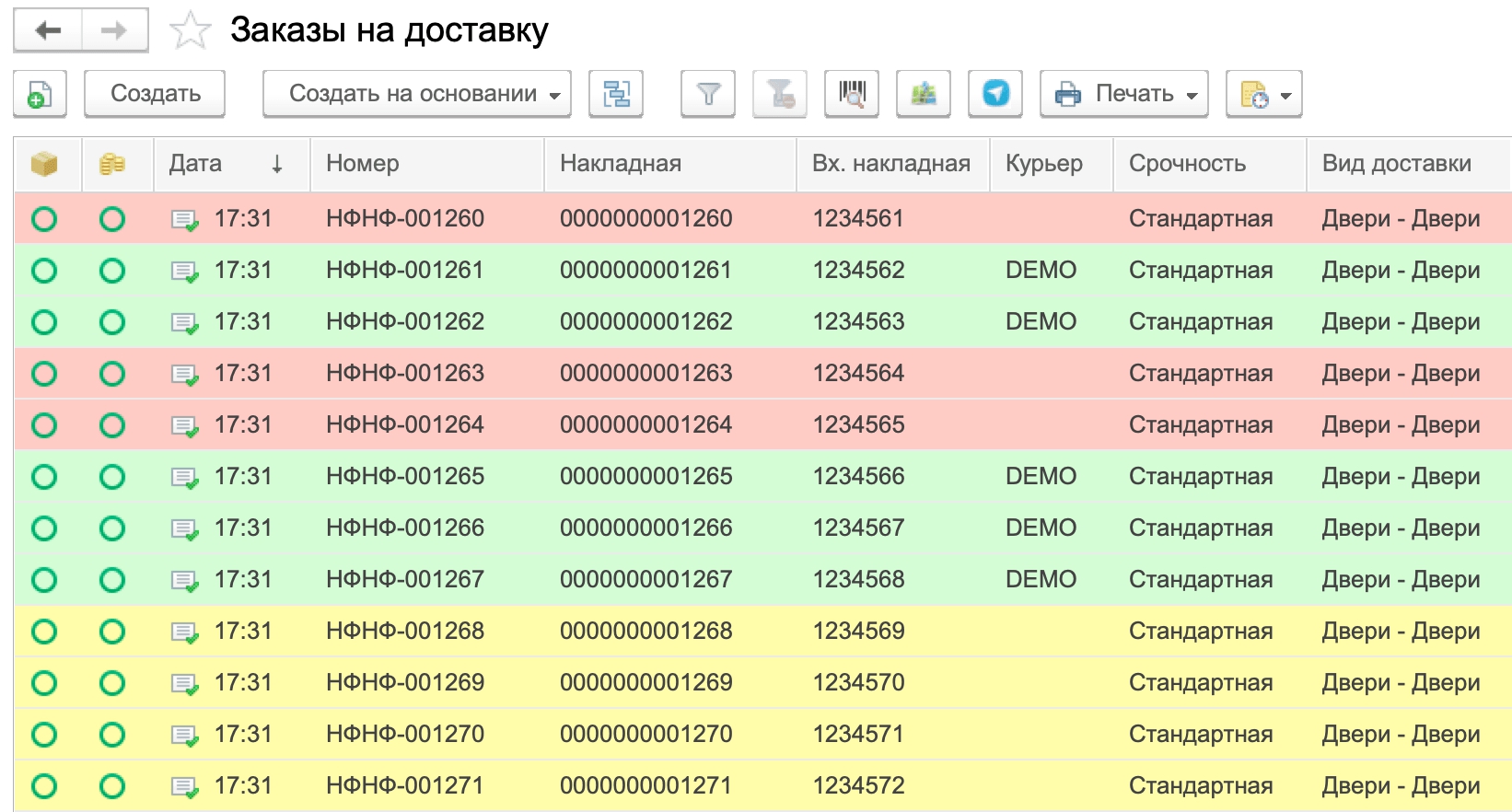This screenshot has width=1512, height=812.
Task: Click DEMO courier in row НФНФ-001261
Action: click(x=1041, y=271)
